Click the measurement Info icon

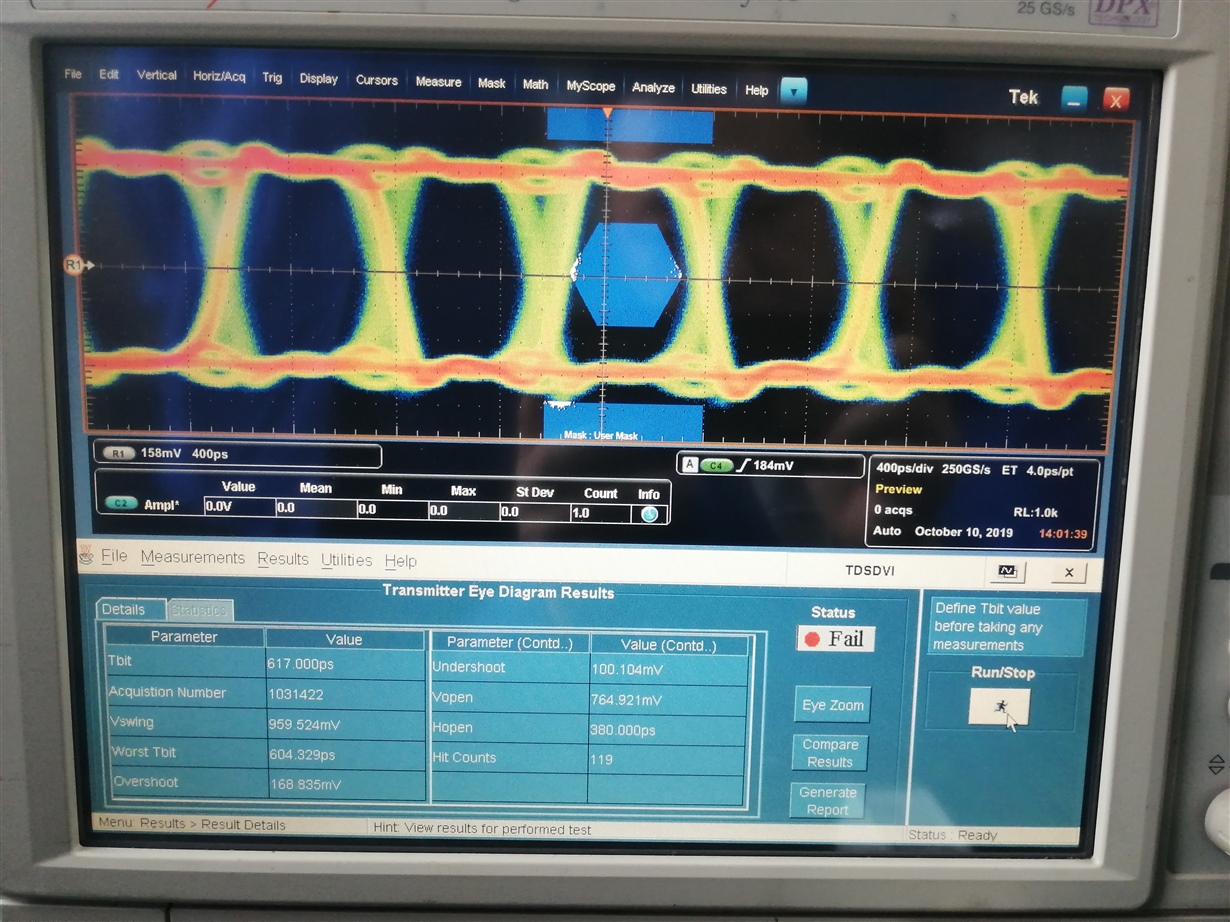[x=649, y=514]
